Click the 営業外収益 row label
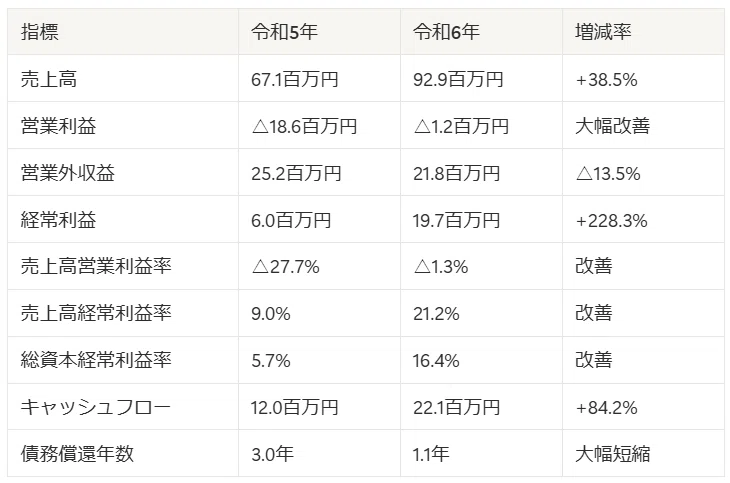The height and width of the screenshot is (483, 730). click(x=68, y=173)
